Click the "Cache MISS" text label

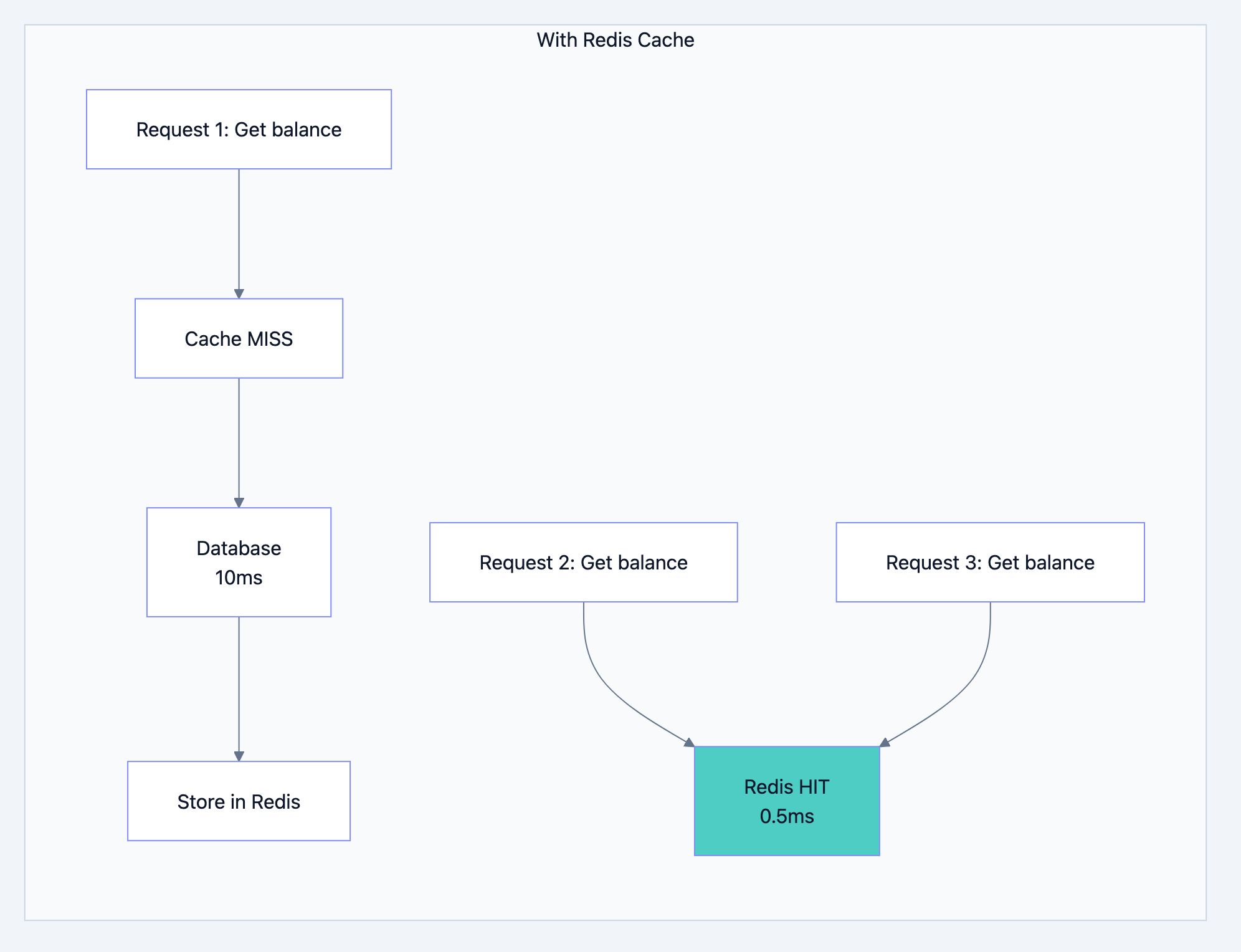pyautogui.click(x=239, y=338)
